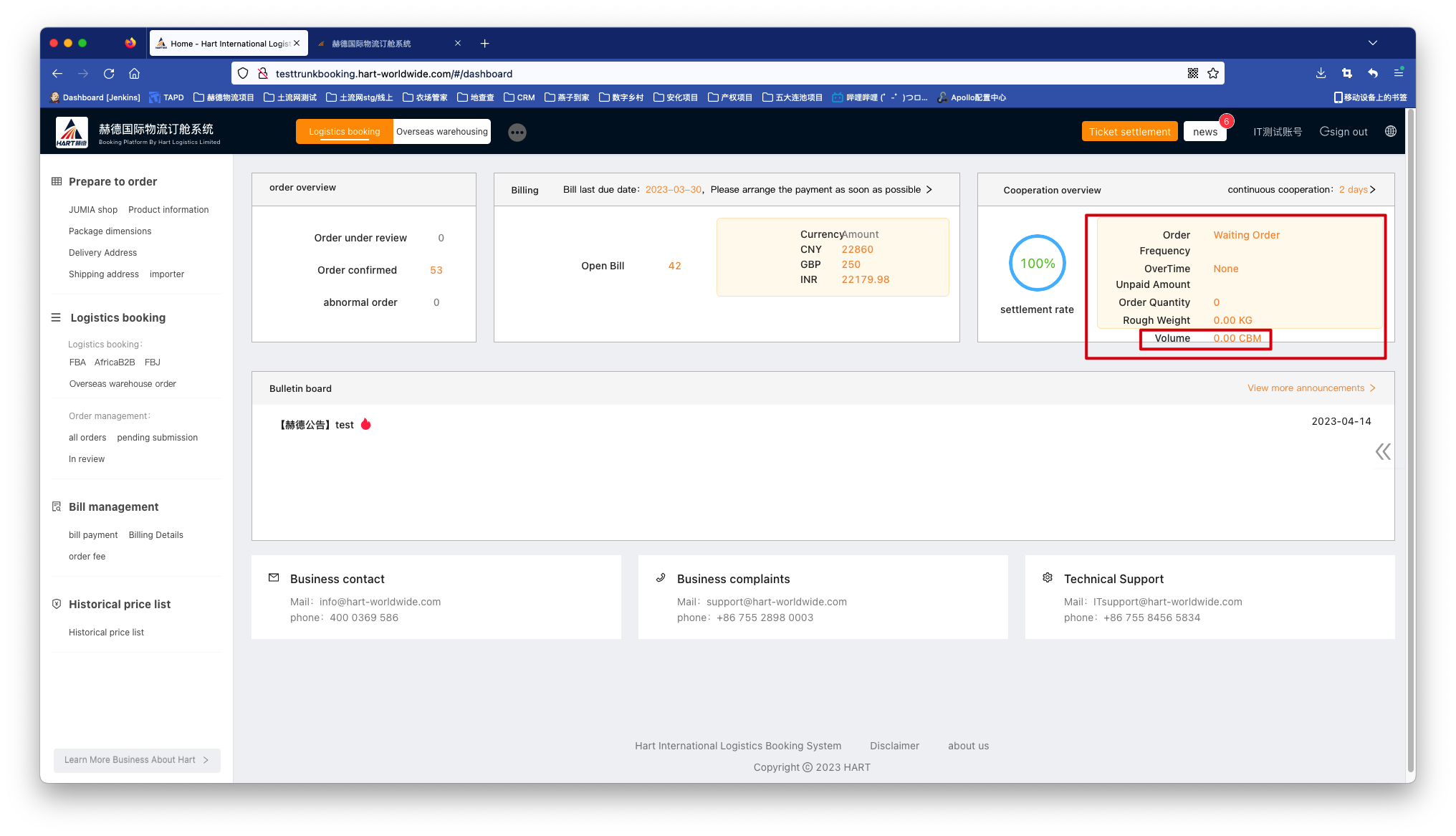1456x836 pixels.
Task: Click the Ticket settlement button
Action: (x=1129, y=132)
